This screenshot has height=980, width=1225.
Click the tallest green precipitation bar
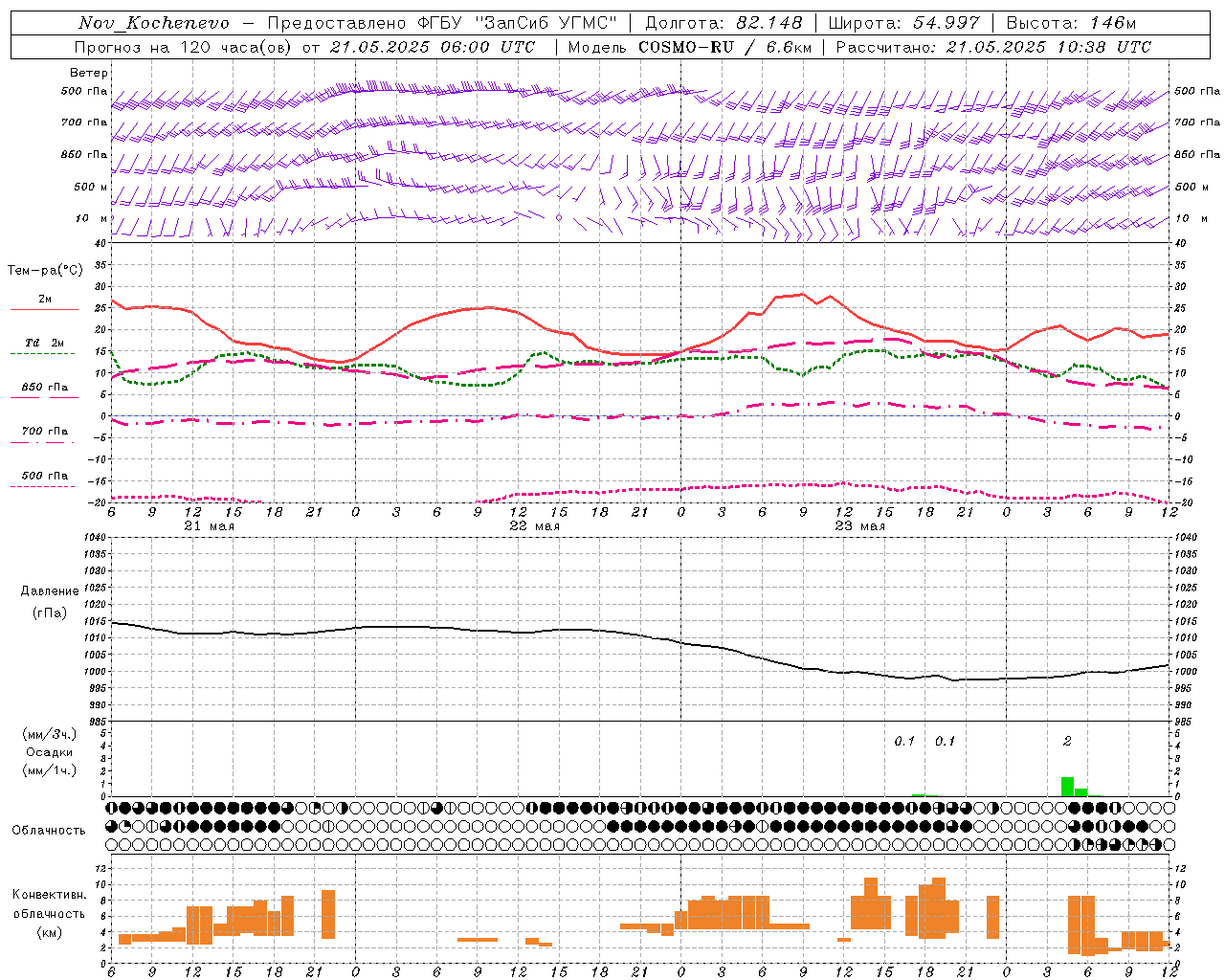tap(1067, 786)
